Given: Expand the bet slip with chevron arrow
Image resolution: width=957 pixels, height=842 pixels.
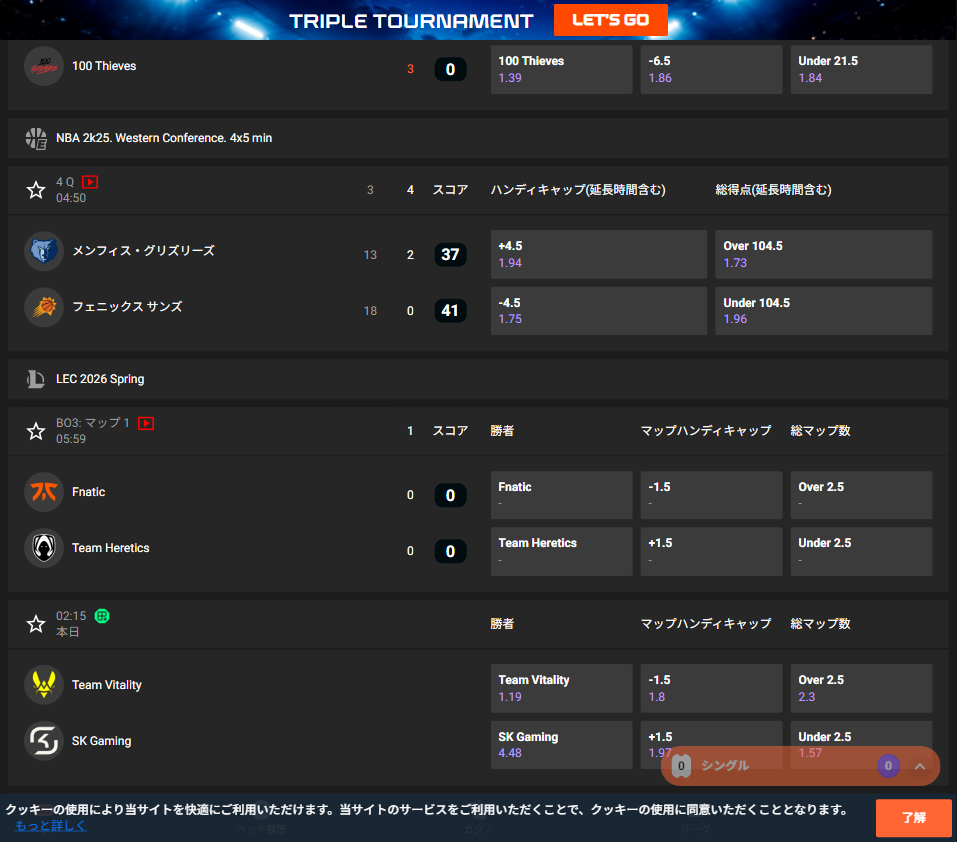Looking at the screenshot, I should [x=920, y=766].
